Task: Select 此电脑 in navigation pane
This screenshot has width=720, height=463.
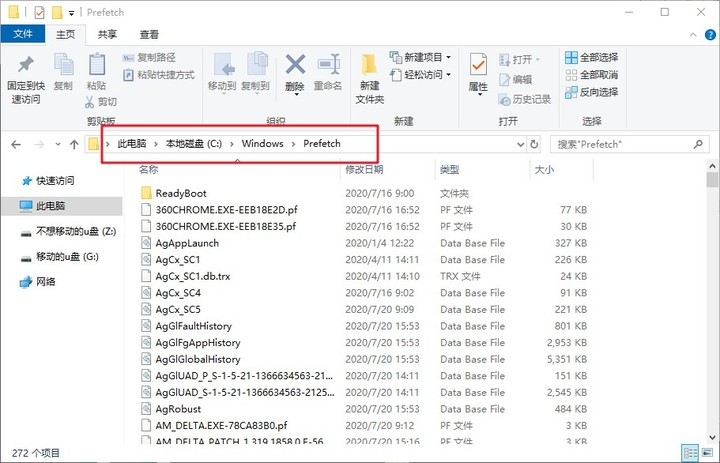Action: [62, 206]
